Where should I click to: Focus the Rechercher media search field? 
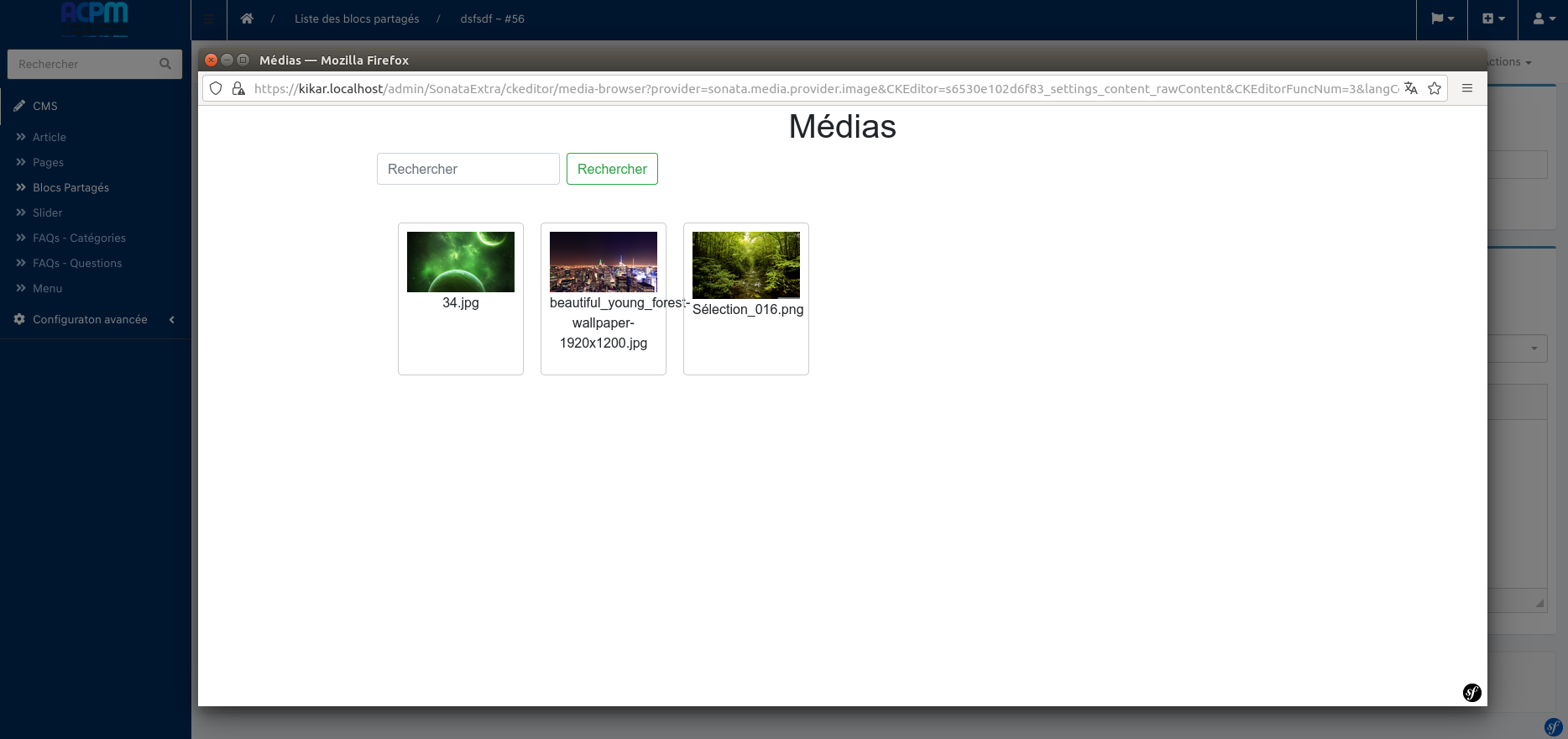tap(468, 169)
